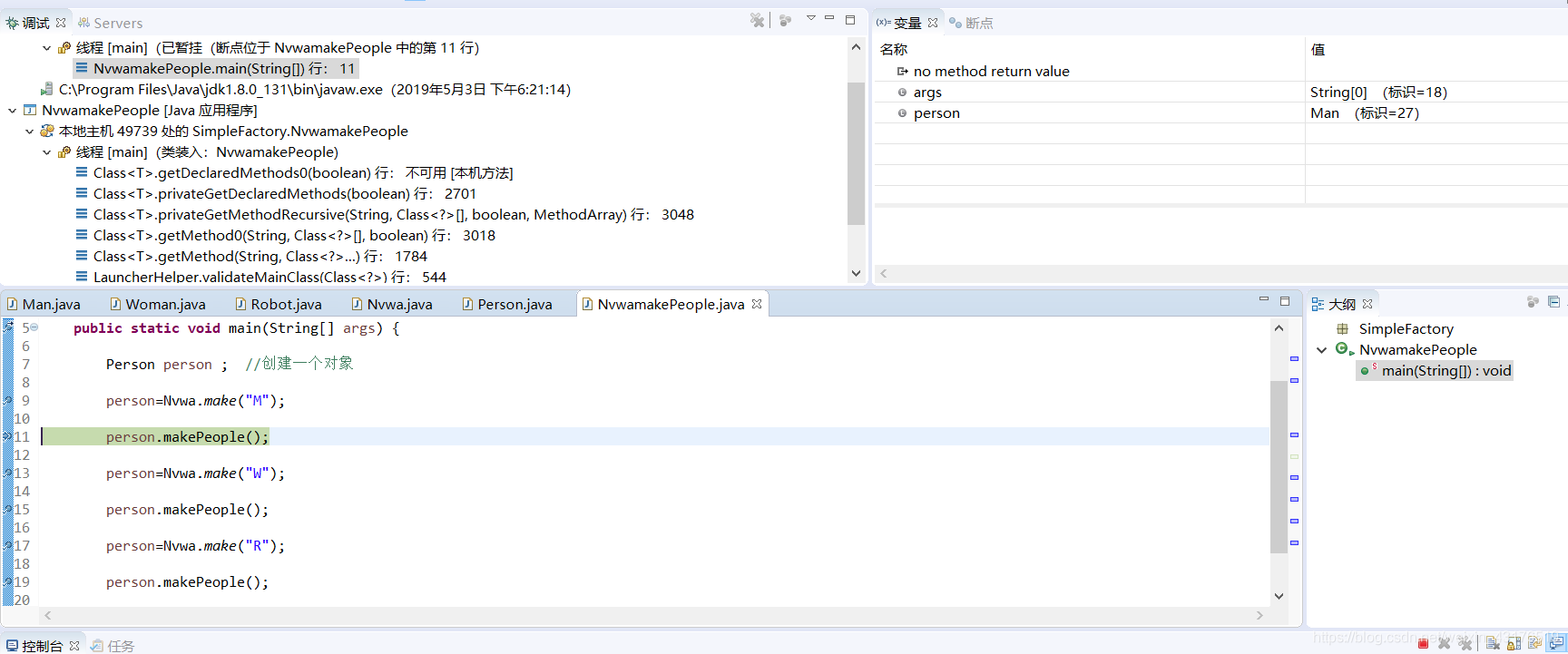Click grayed team icon in Debug view toolbar
Screen dimensions: 1568x654
[x=786, y=20]
